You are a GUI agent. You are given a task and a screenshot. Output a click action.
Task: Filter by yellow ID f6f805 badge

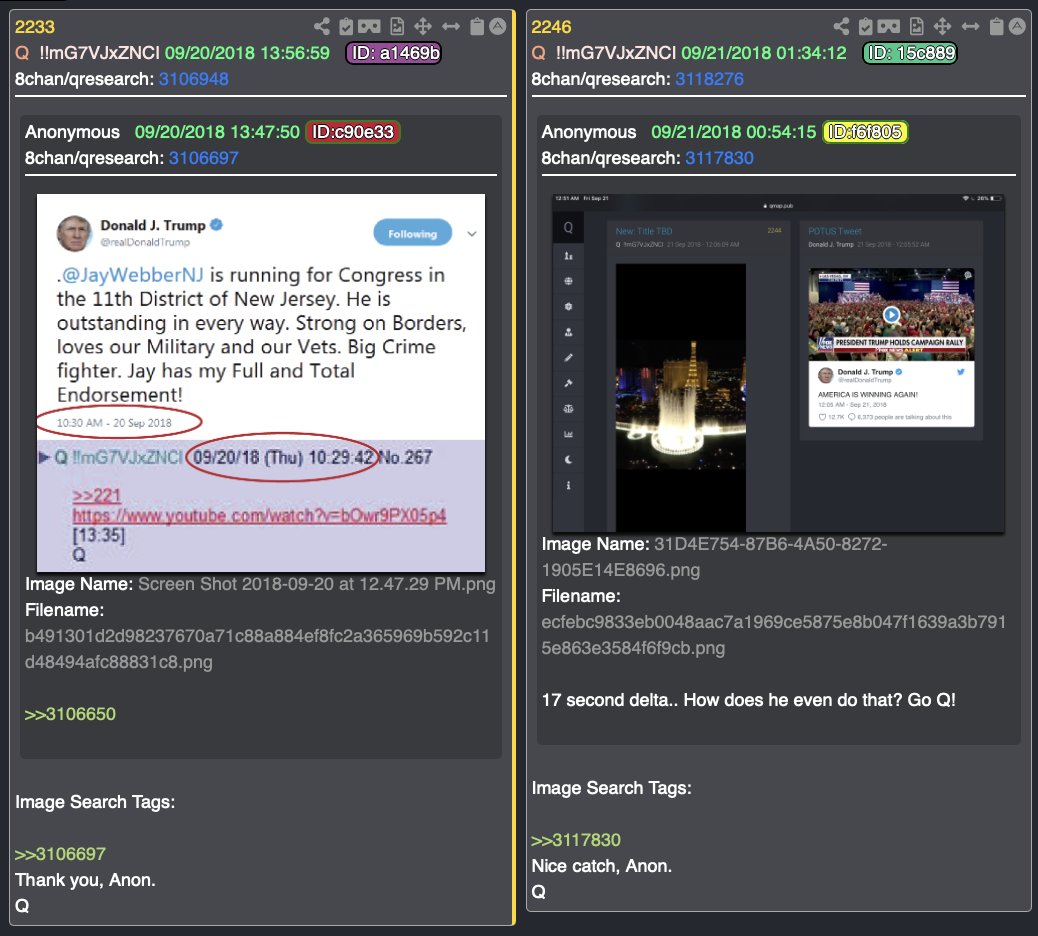coord(865,132)
